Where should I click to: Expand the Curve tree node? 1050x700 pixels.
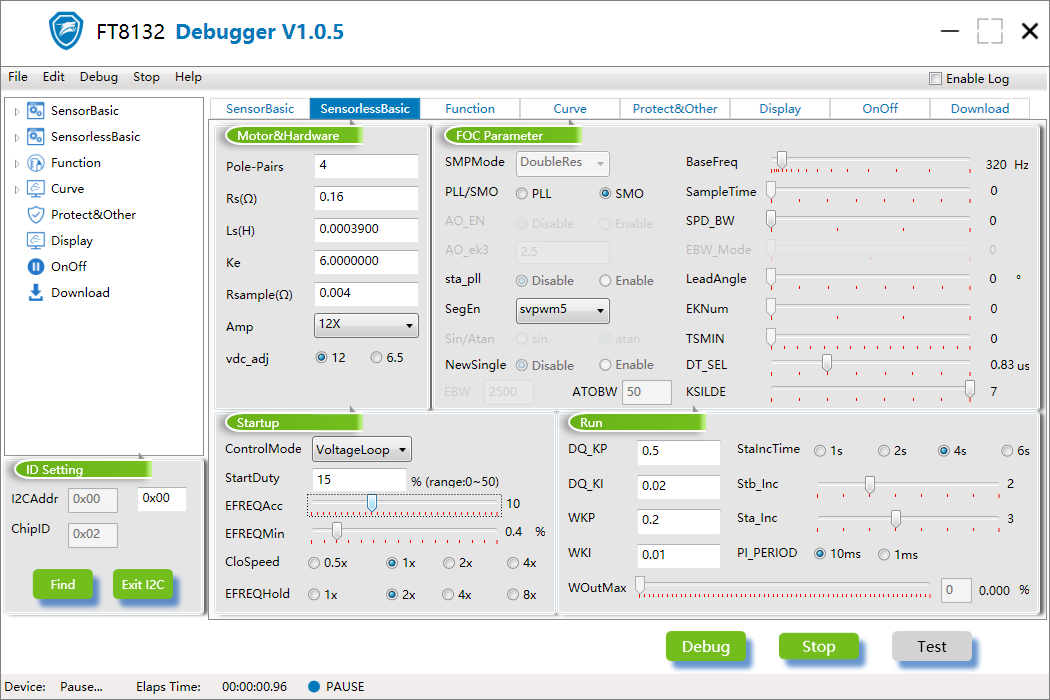click(17, 190)
